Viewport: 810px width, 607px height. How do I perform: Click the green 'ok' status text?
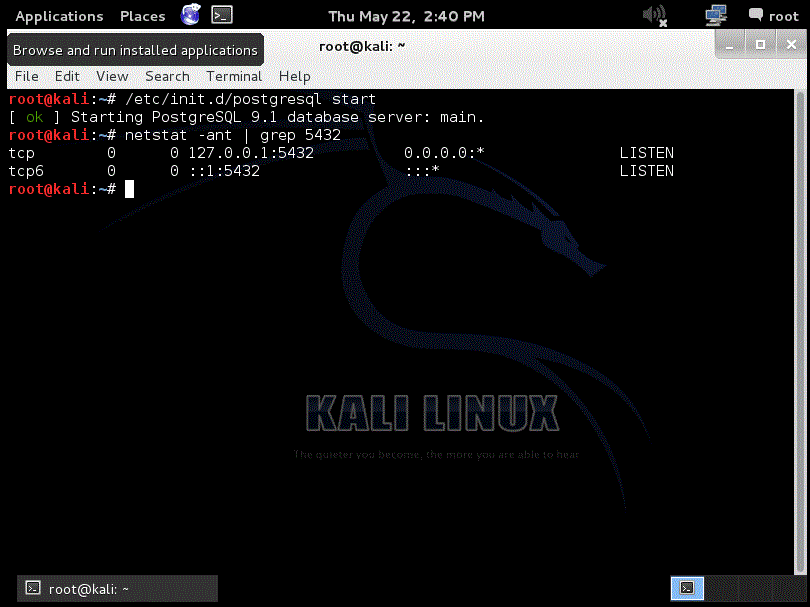(x=35, y=117)
